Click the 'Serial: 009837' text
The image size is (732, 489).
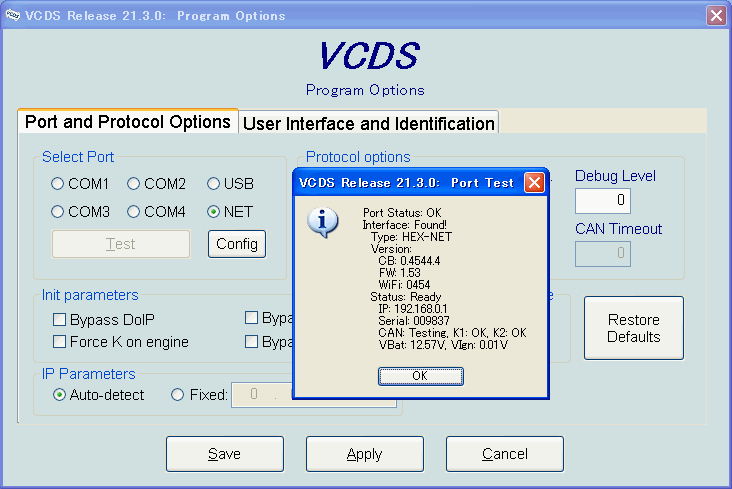[414, 321]
